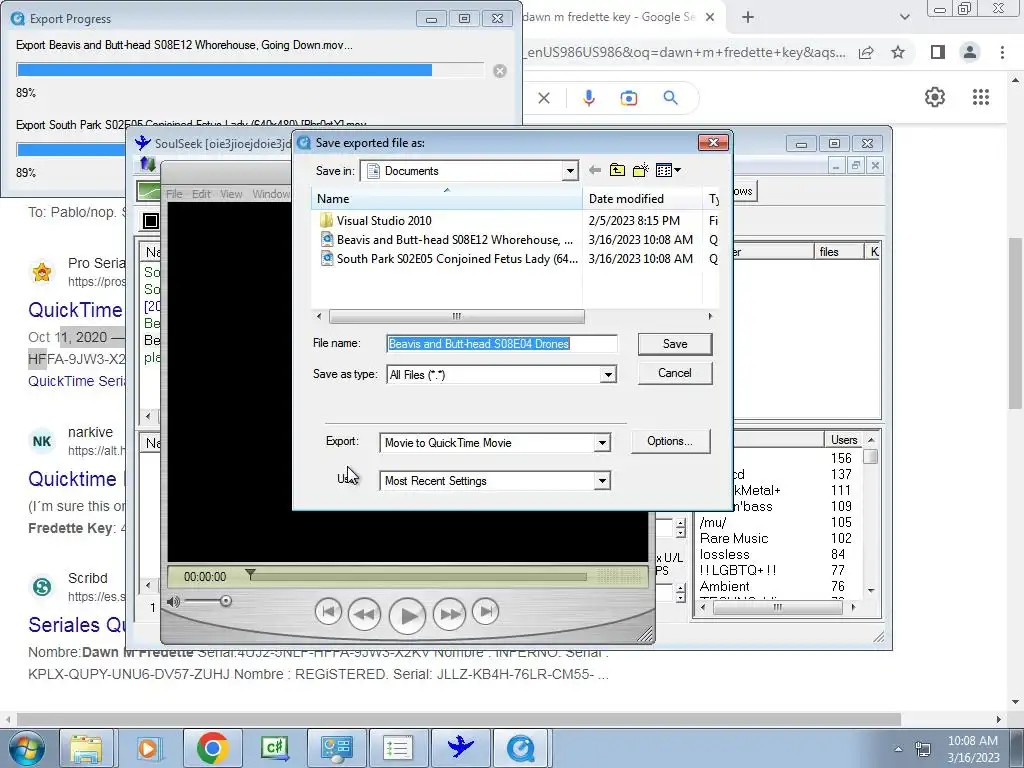Go to end of movie in QuickTime
The height and width of the screenshot is (768, 1024).
pyautogui.click(x=485, y=612)
